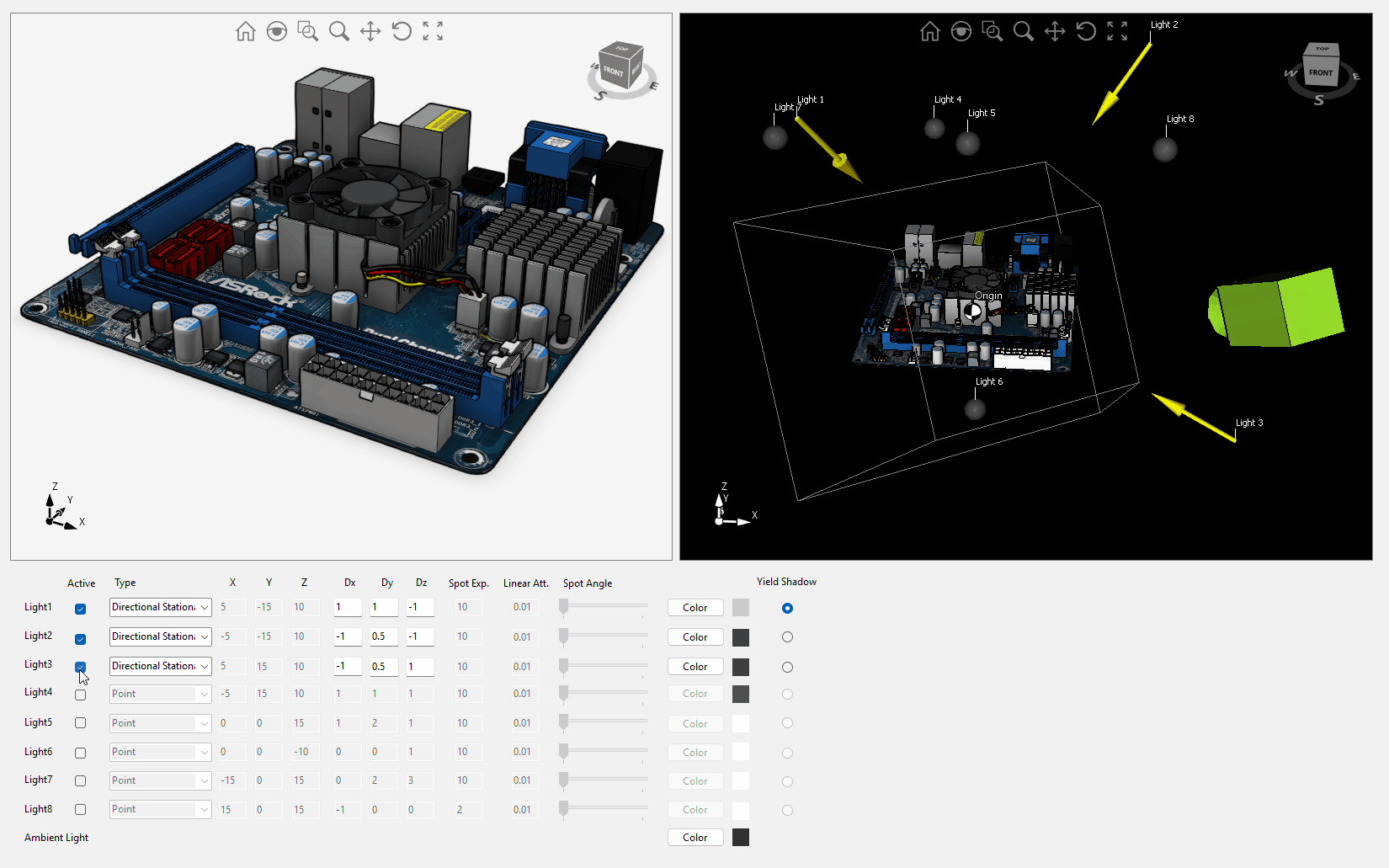Viewport: 1389px width, 868px height.
Task: Open the Light1 Type dropdown
Action: (x=160, y=608)
